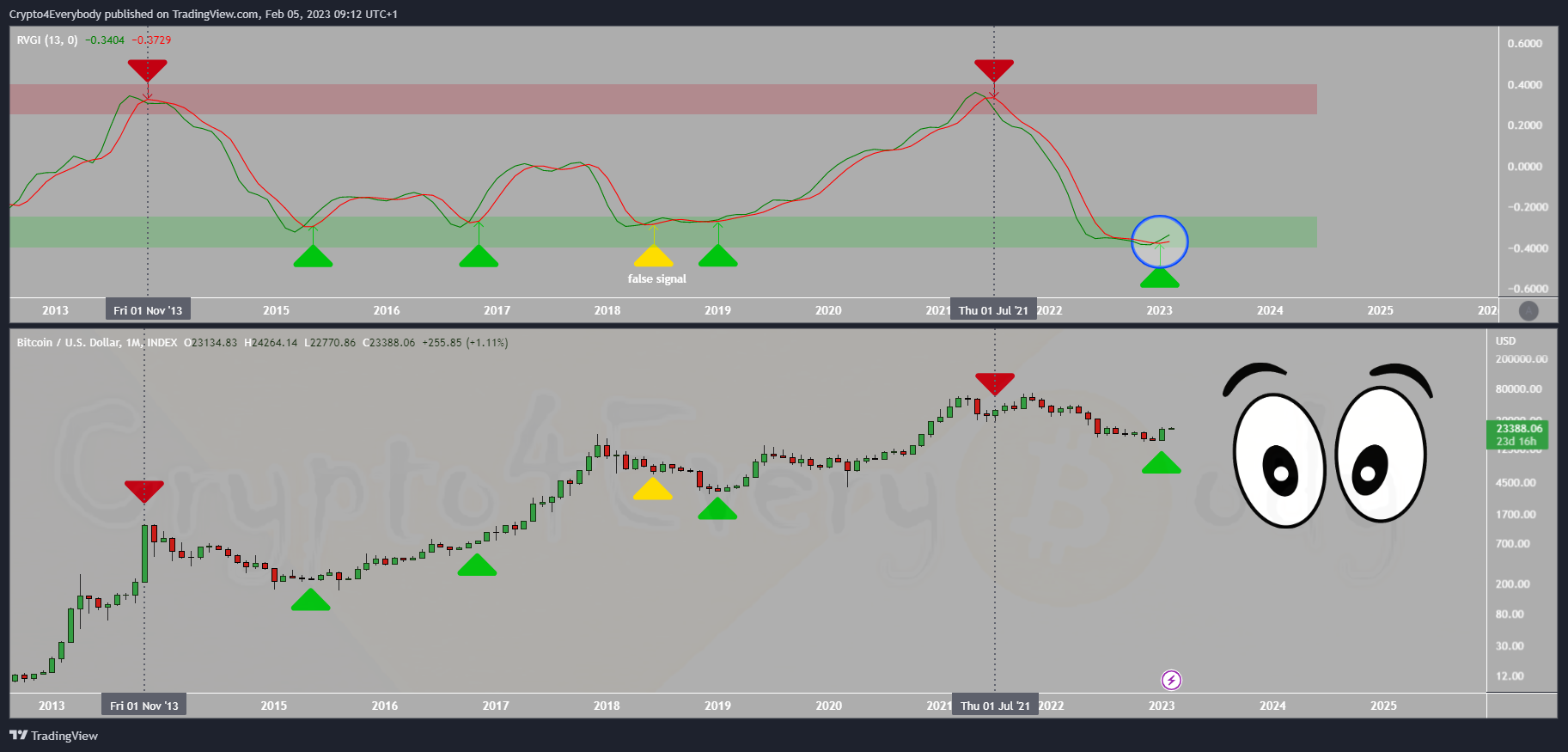Viewport: 1568px width, 752px height.
Task: Click the 'Fri 01 Nov '13' date label in the RVGI pane
Action: pyautogui.click(x=148, y=310)
